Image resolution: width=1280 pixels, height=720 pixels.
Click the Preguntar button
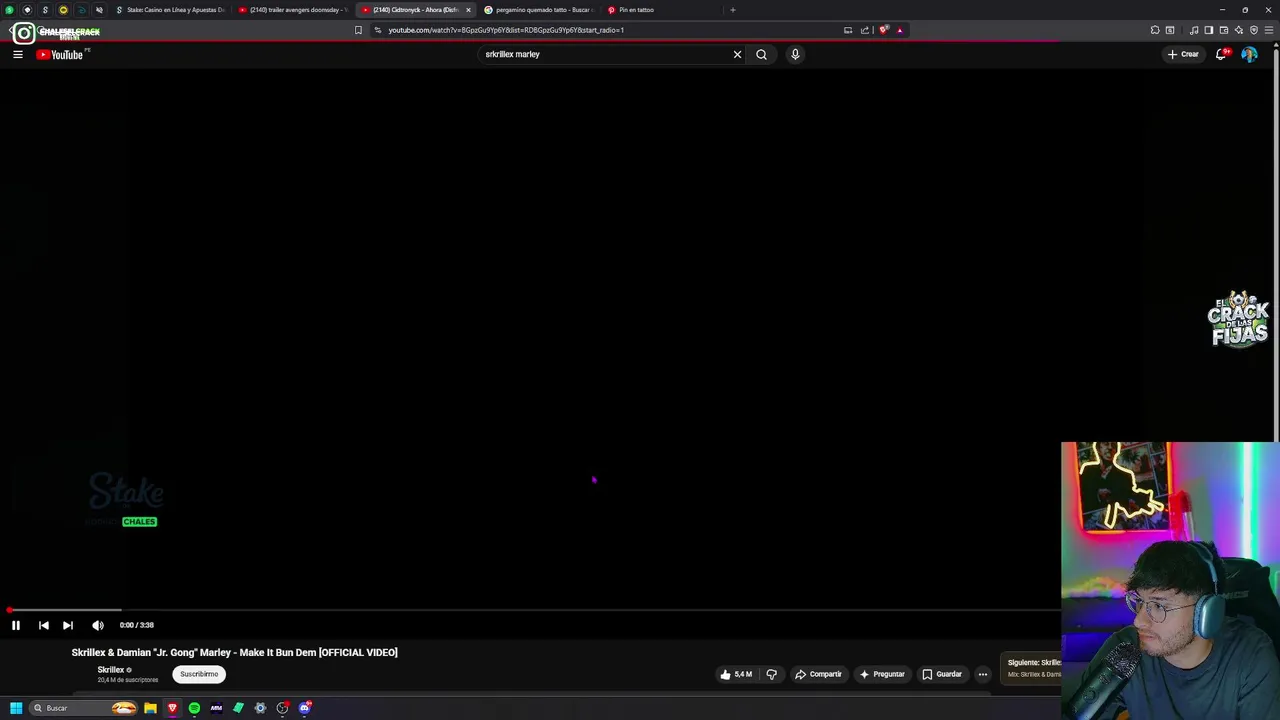(x=881, y=674)
